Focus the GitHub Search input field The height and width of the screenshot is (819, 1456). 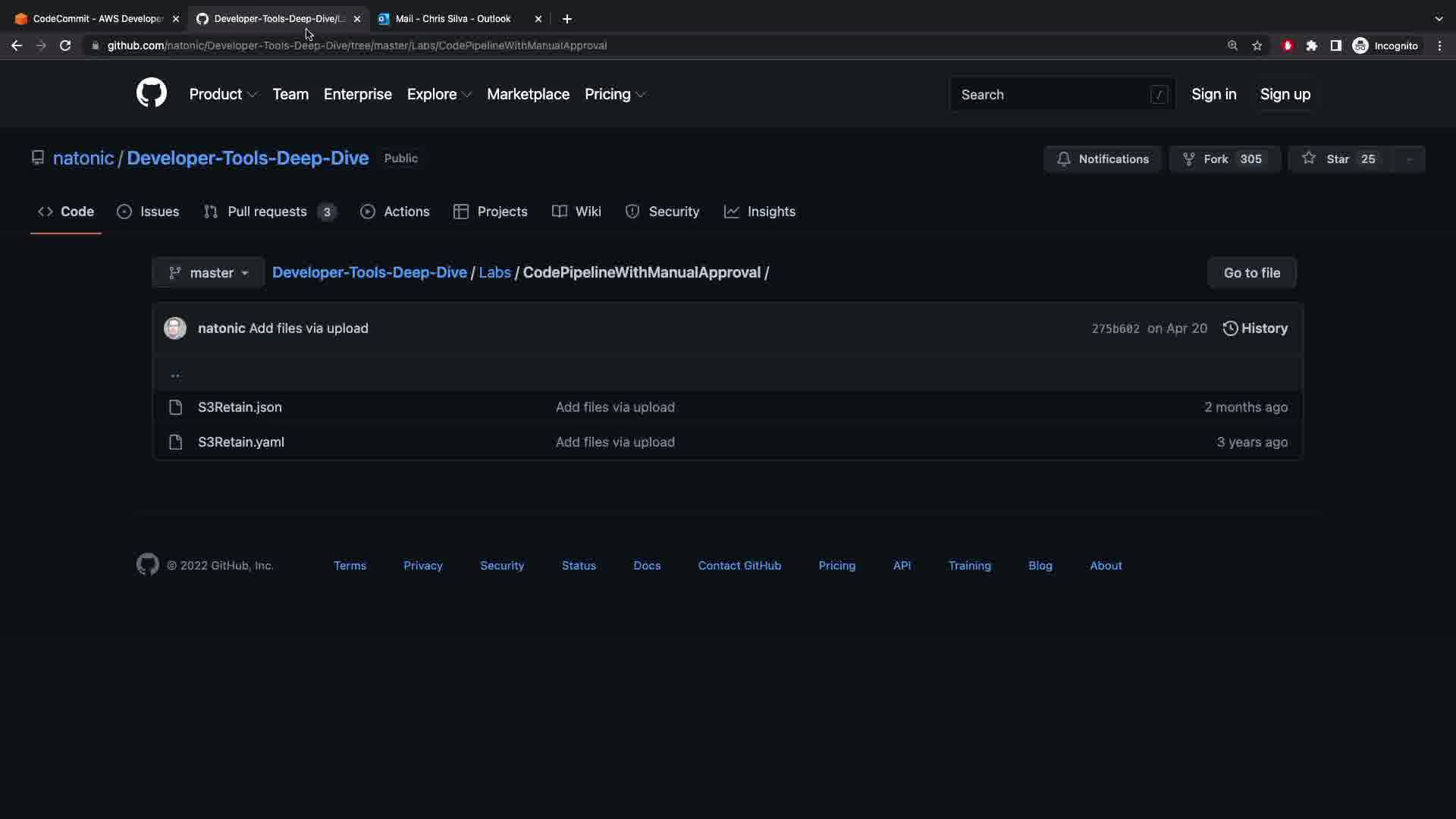click(1054, 95)
